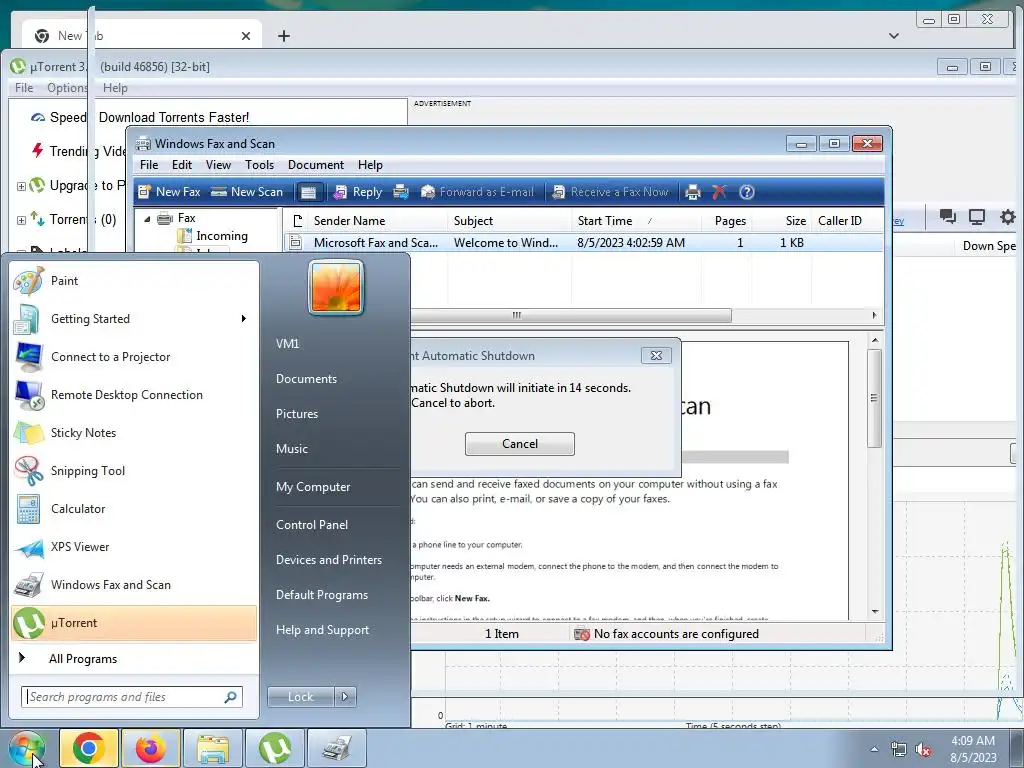Open Help question mark icon in Fax toolbar
The image size is (1024, 768).
pos(746,192)
